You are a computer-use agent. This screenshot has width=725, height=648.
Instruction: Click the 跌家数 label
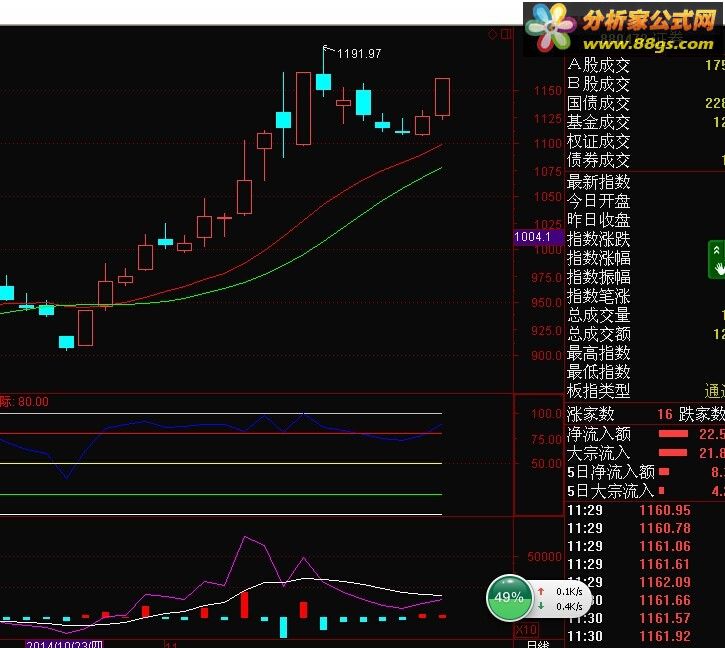click(x=701, y=414)
